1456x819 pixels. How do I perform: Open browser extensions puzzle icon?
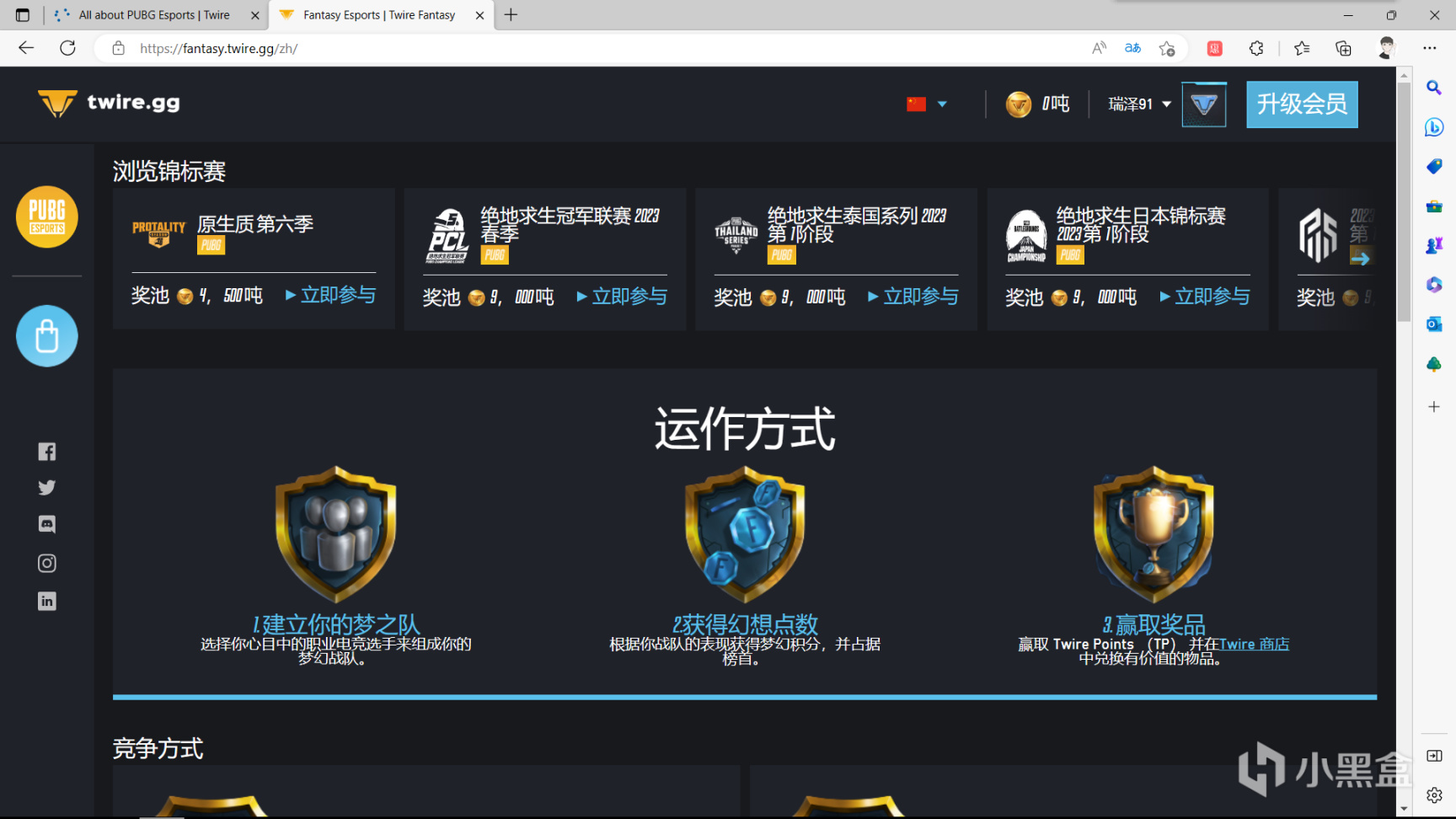tap(1256, 48)
